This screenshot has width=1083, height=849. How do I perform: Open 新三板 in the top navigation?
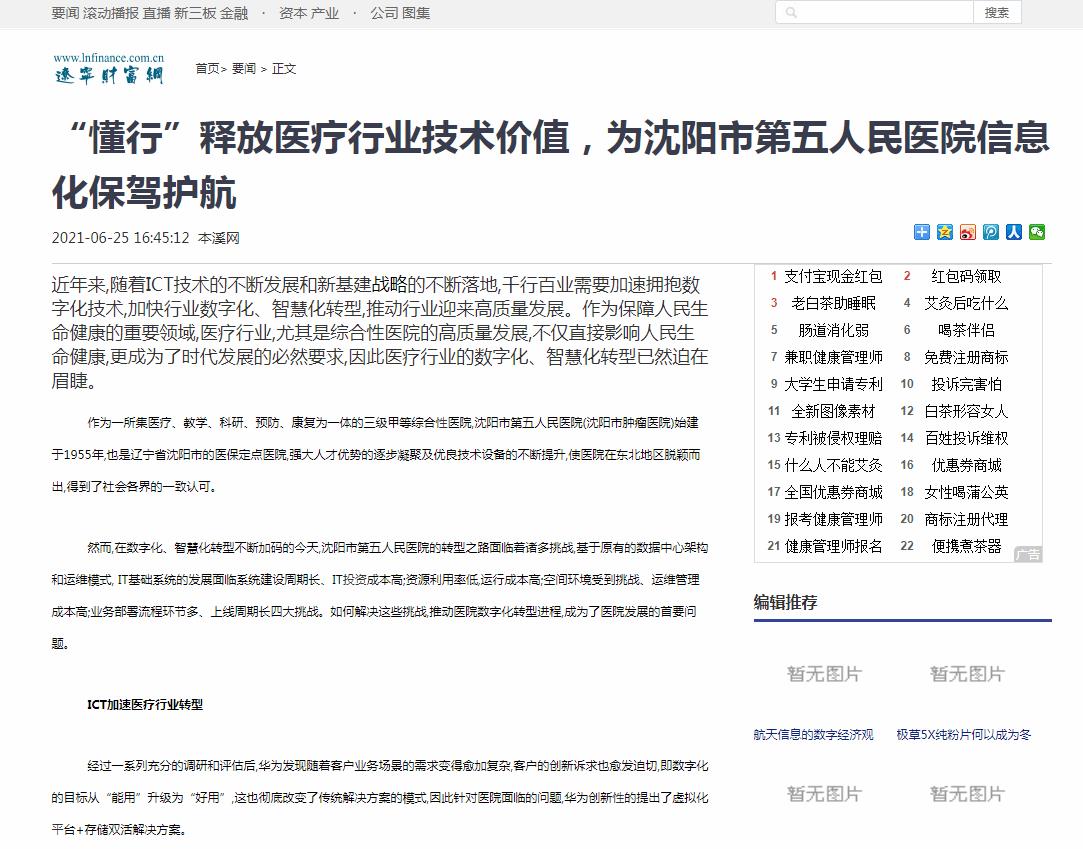pos(195,13)
